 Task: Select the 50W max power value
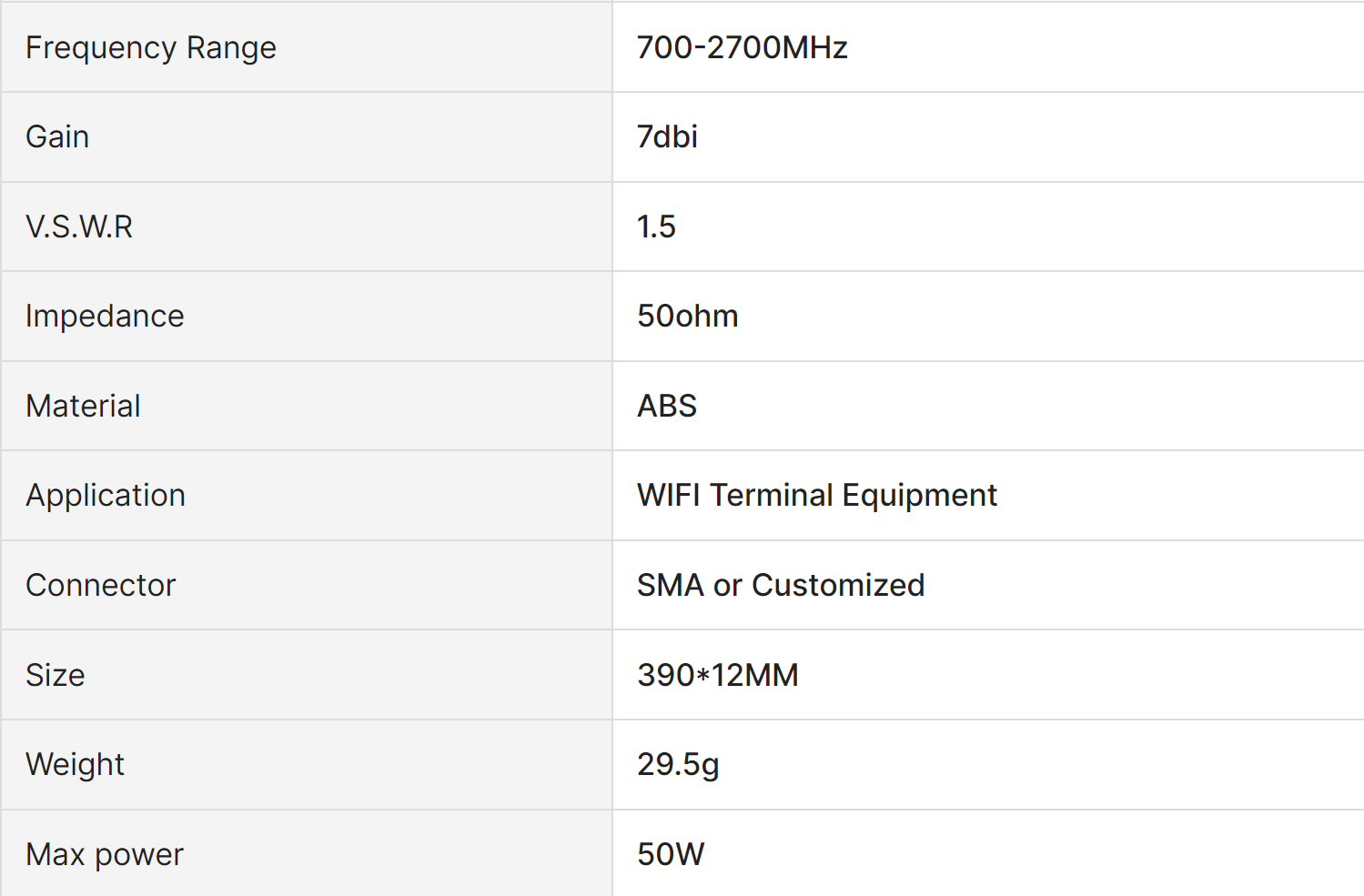coord(671,854)
